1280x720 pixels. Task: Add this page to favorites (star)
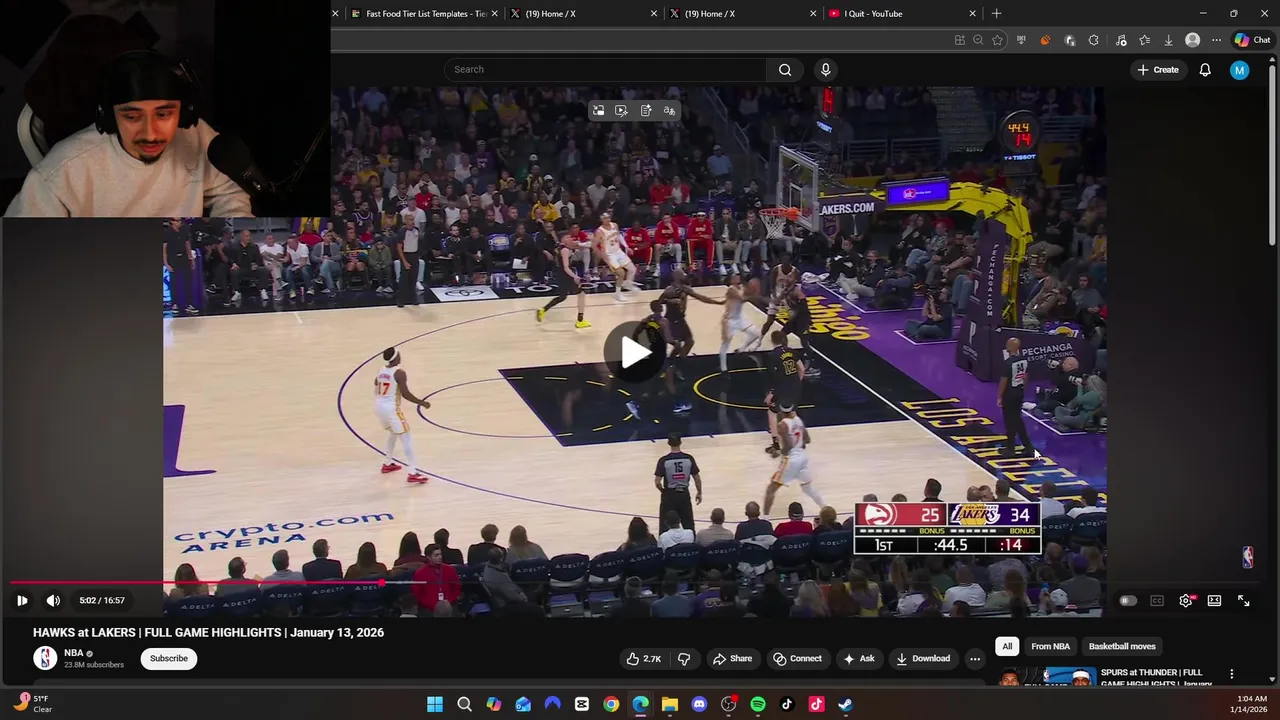pyautogui.click(x=997, y=40)
